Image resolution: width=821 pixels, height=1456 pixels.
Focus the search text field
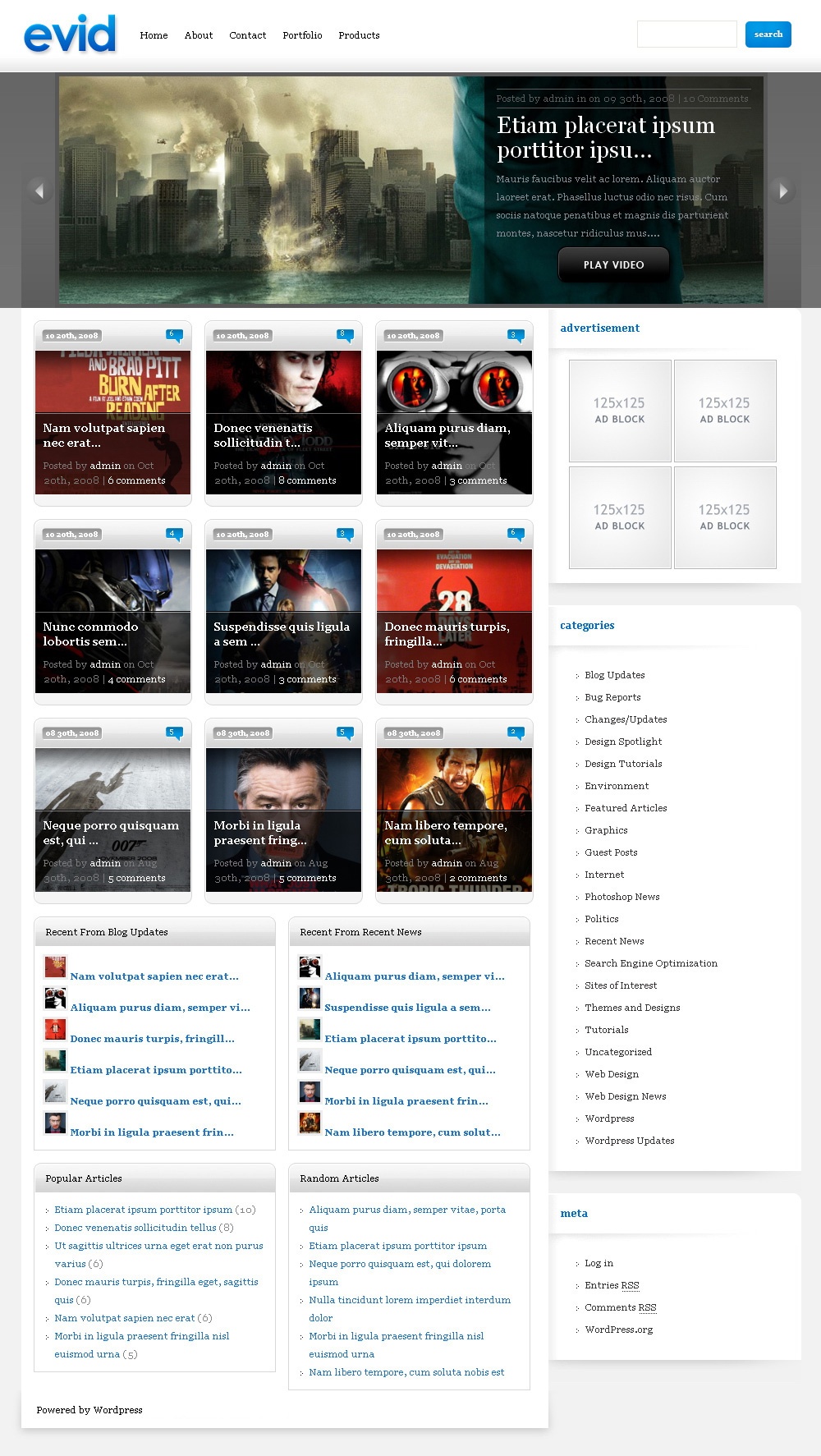pos(686,34)
